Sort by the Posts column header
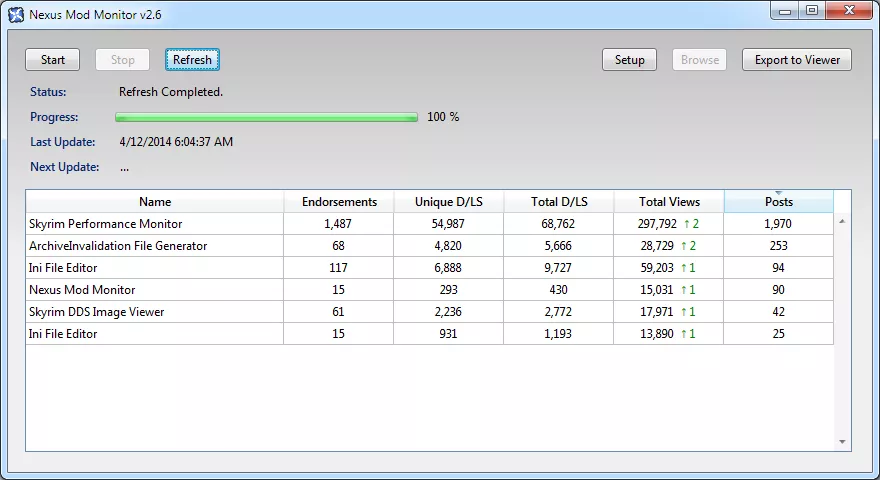880x480 pixels. (778, 202)
